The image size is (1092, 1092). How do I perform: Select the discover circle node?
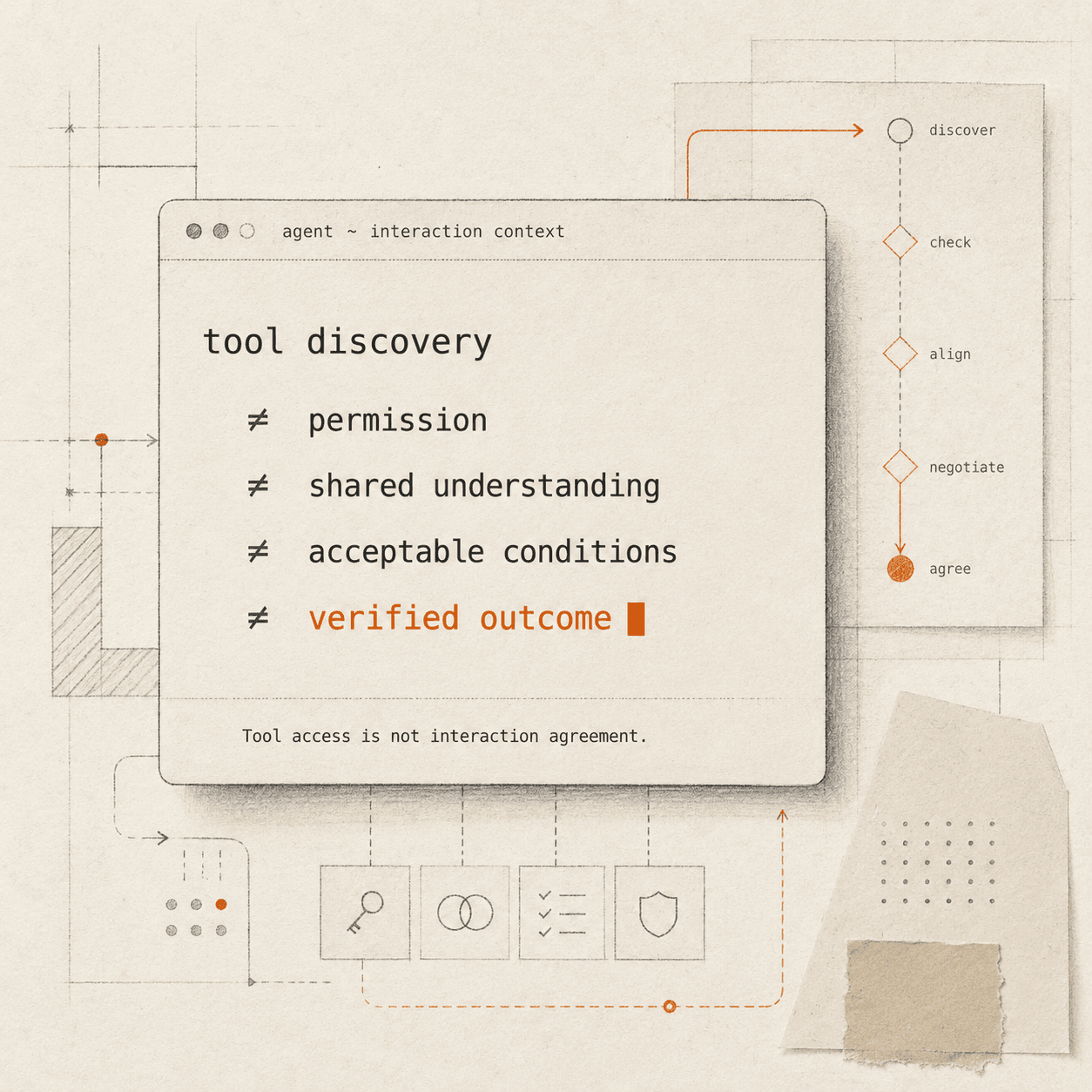[x=900, y=131]
